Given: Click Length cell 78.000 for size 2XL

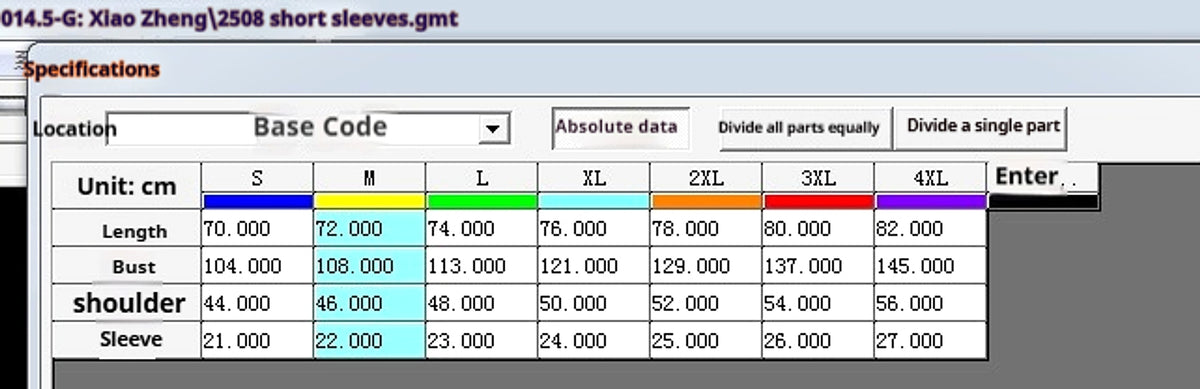Looking at the screenshot, I should point(705,229).
